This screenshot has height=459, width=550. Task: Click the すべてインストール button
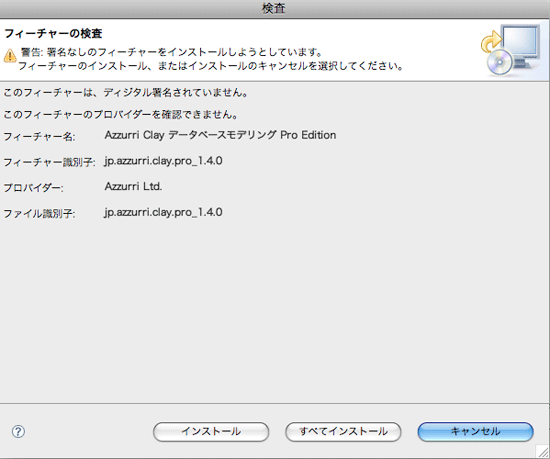[x=343, y=431]
